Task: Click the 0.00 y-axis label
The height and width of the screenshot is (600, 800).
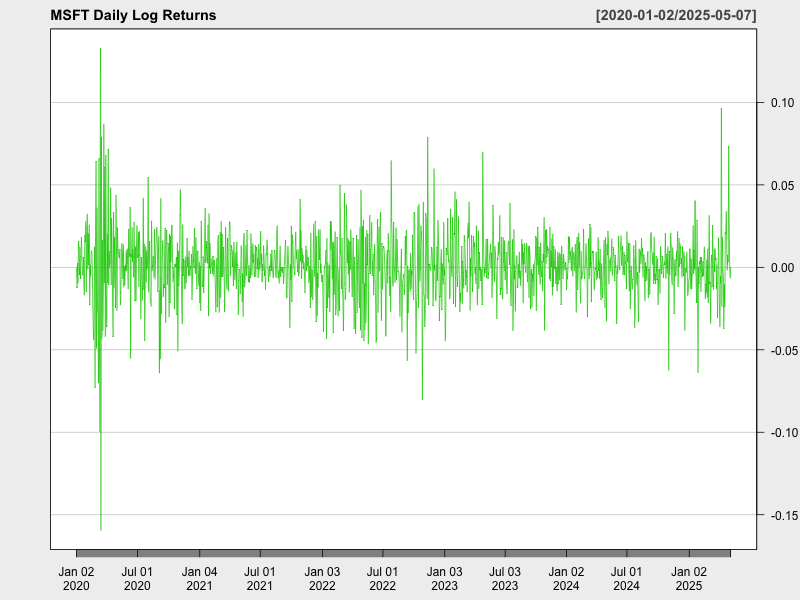Action: 782,268
